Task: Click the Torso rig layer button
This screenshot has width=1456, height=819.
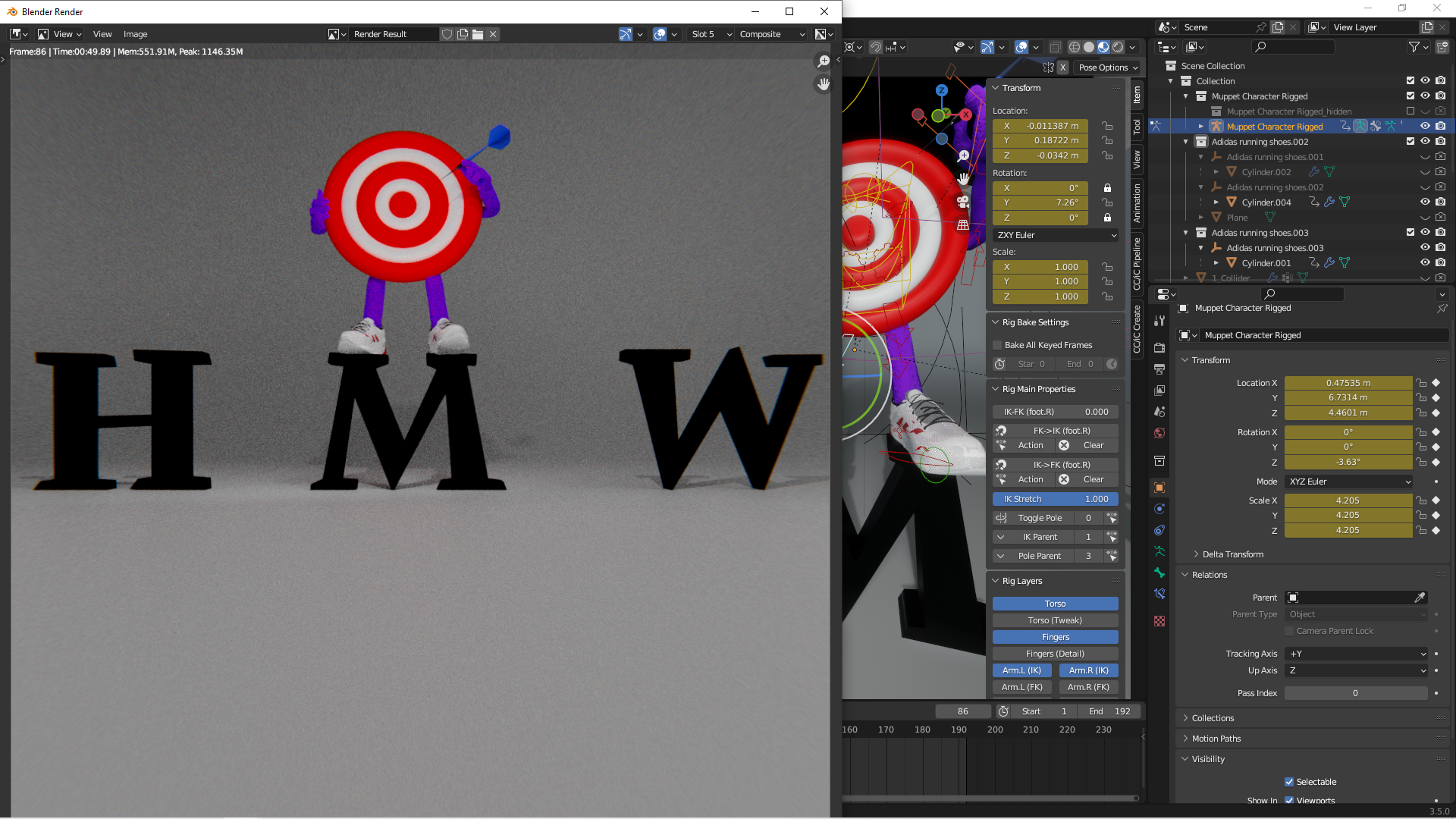Action: coord(1055,604)
